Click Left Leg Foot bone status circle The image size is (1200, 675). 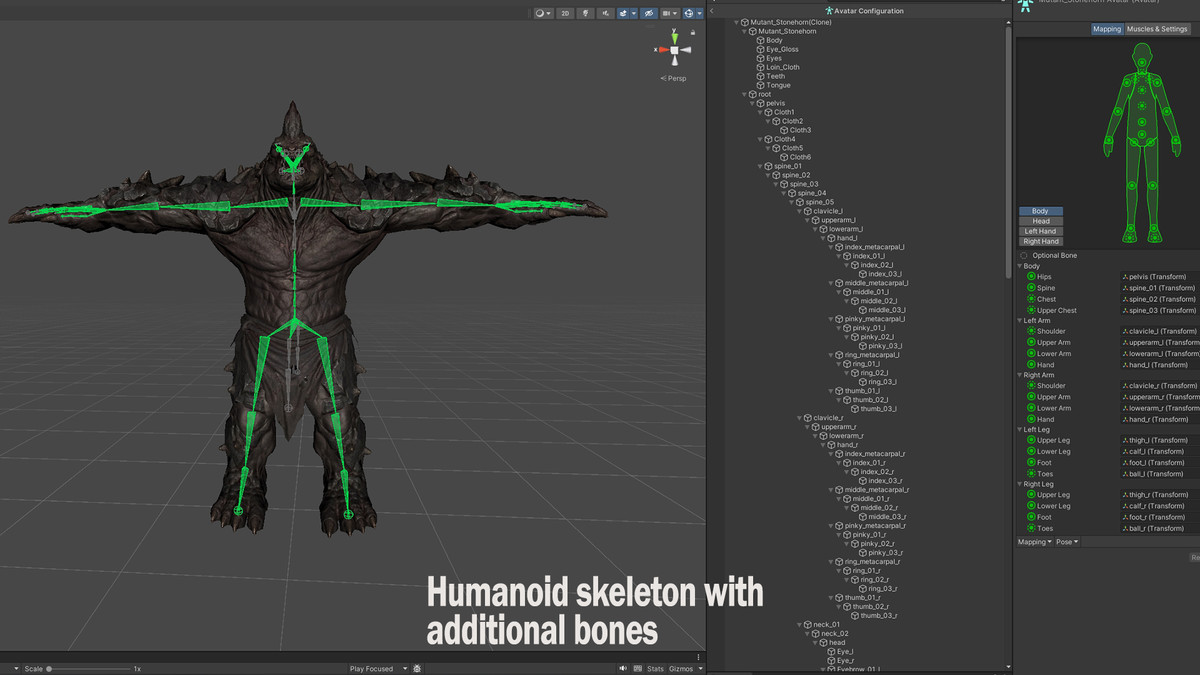tap(1031, 462)
